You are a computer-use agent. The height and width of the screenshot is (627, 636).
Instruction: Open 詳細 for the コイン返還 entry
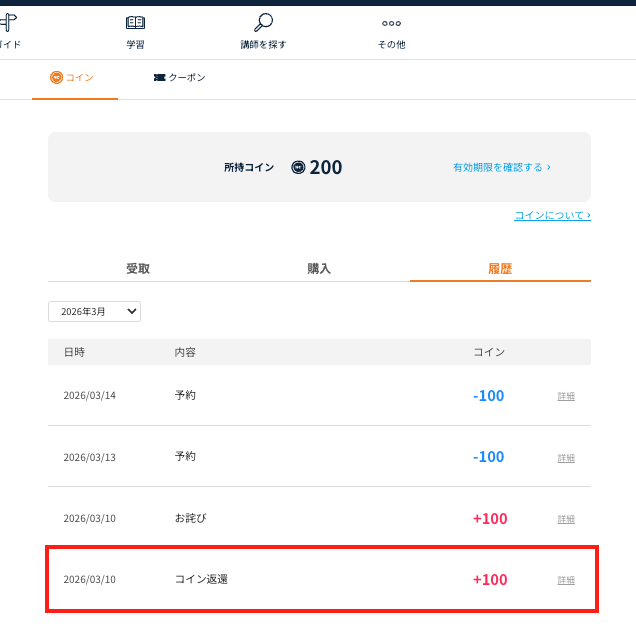click(x=566, y=580)
